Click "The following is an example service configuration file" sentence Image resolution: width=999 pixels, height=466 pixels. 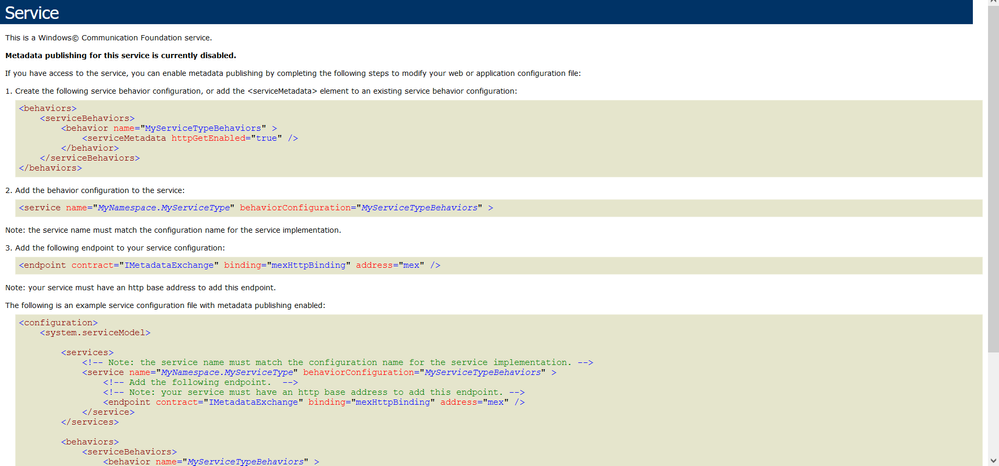165,305
